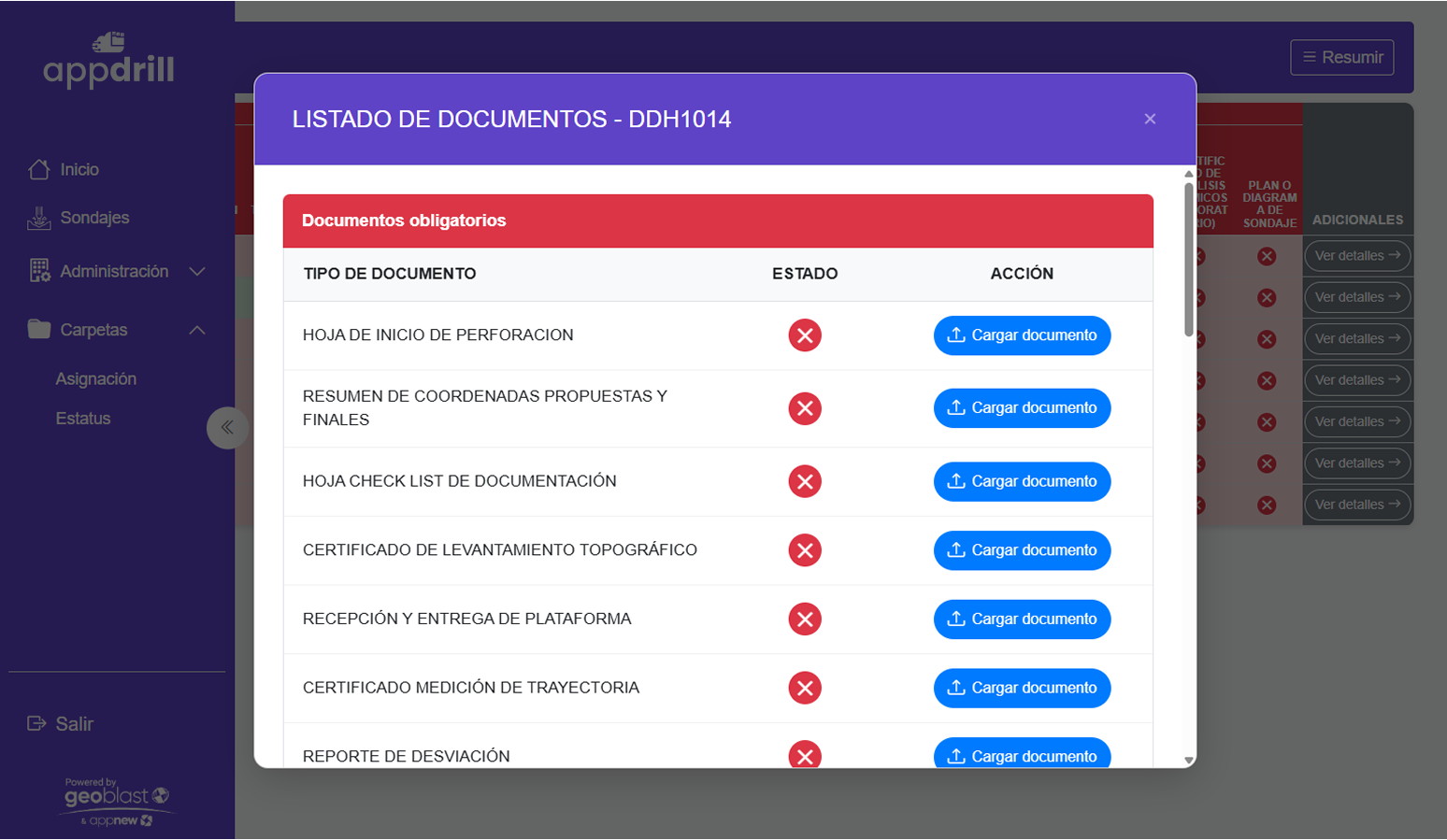
Task: Click the Resumir button in background page
Action: click(x=1342, y=57)
